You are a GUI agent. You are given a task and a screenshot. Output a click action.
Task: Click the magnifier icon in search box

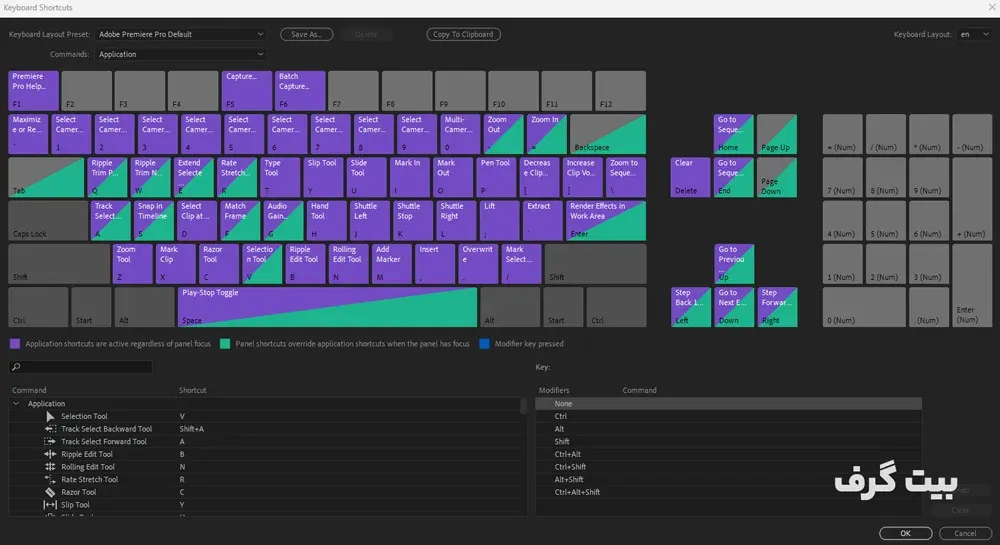16,367
